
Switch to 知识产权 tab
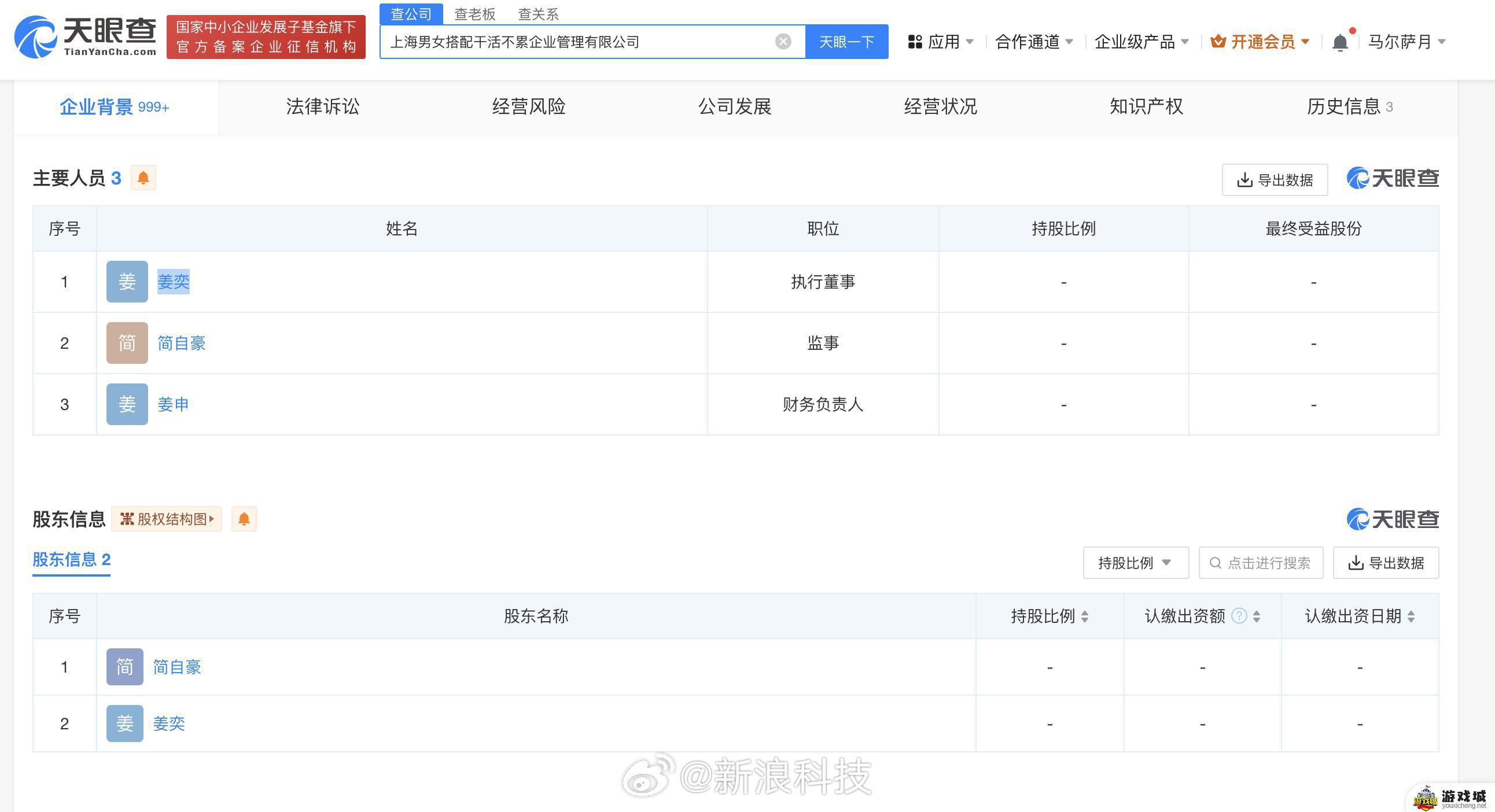[1146, 107]
